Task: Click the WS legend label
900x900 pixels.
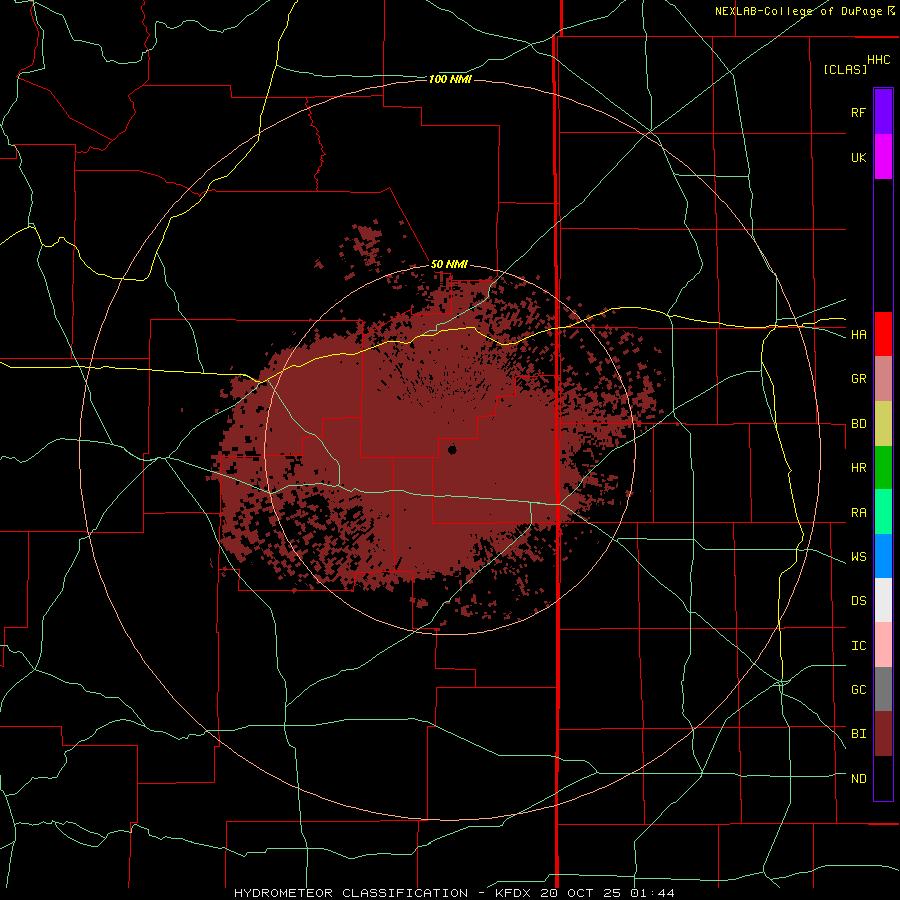Action: point(858,557)
